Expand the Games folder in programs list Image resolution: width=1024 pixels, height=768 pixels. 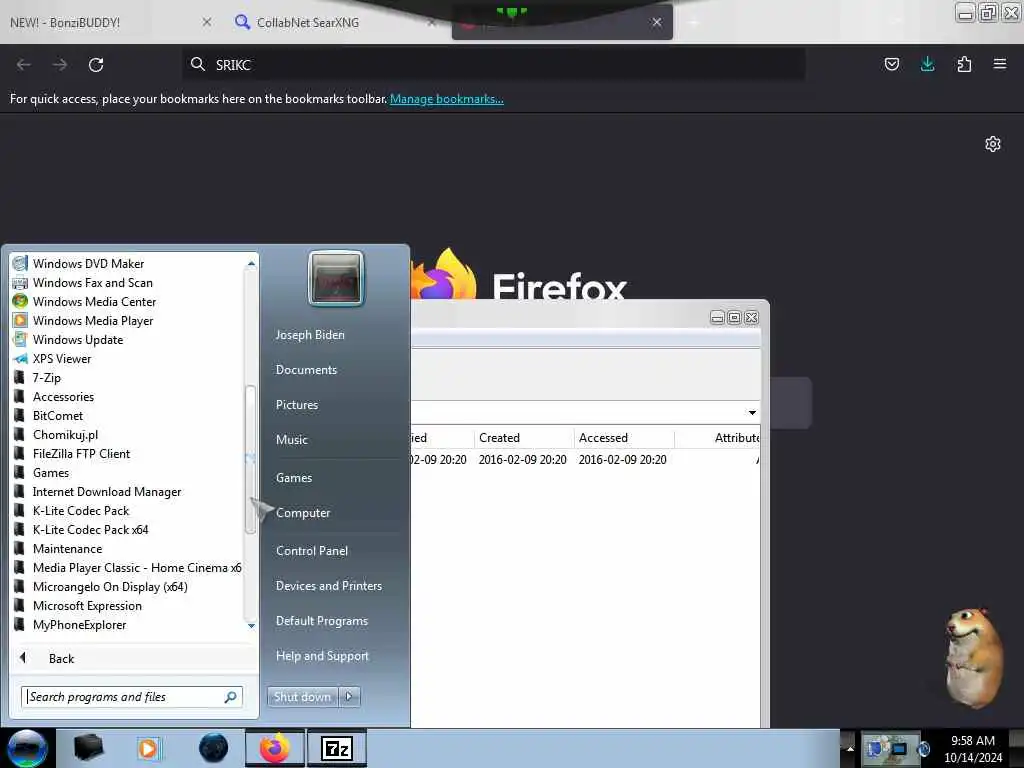[51, 473]
